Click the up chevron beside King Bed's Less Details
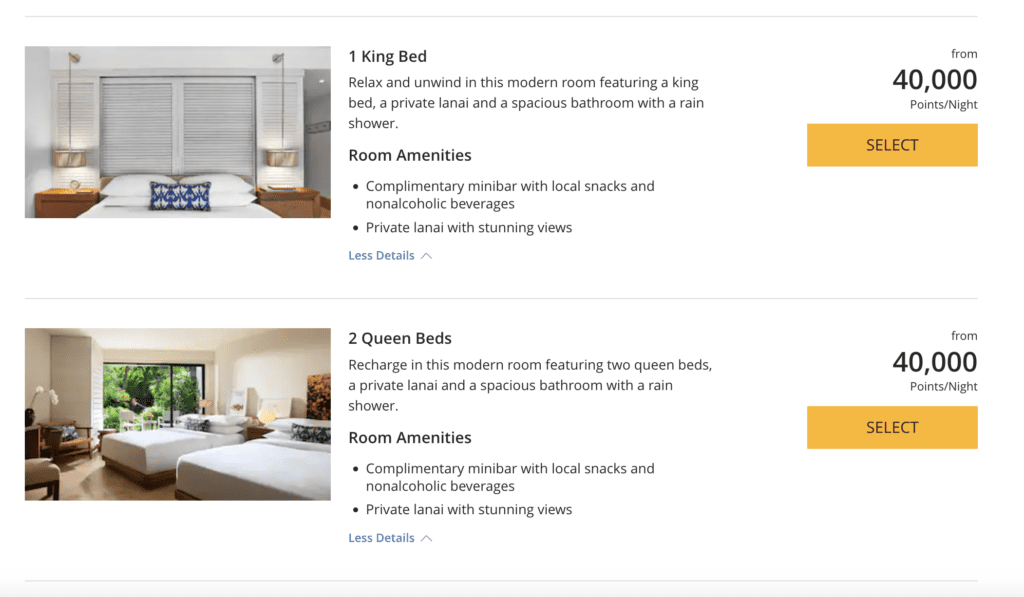The width and height of the screenshot is (1024, 597). click(x=427, y=256)
